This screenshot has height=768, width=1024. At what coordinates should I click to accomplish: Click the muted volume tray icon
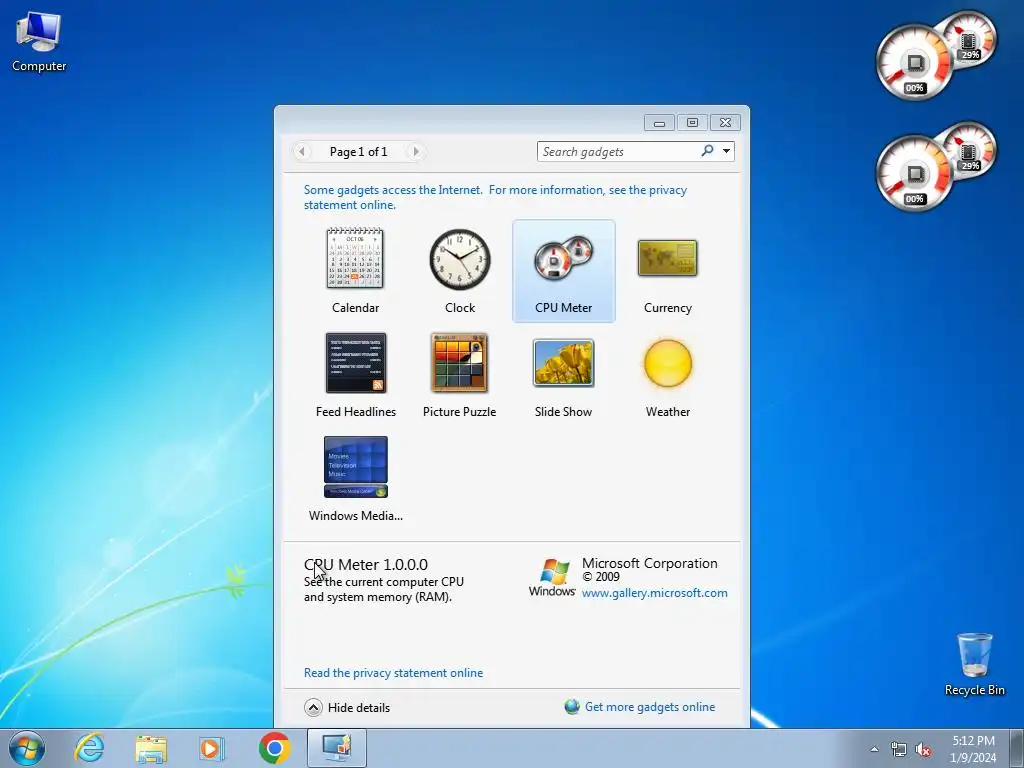[923, 749]
